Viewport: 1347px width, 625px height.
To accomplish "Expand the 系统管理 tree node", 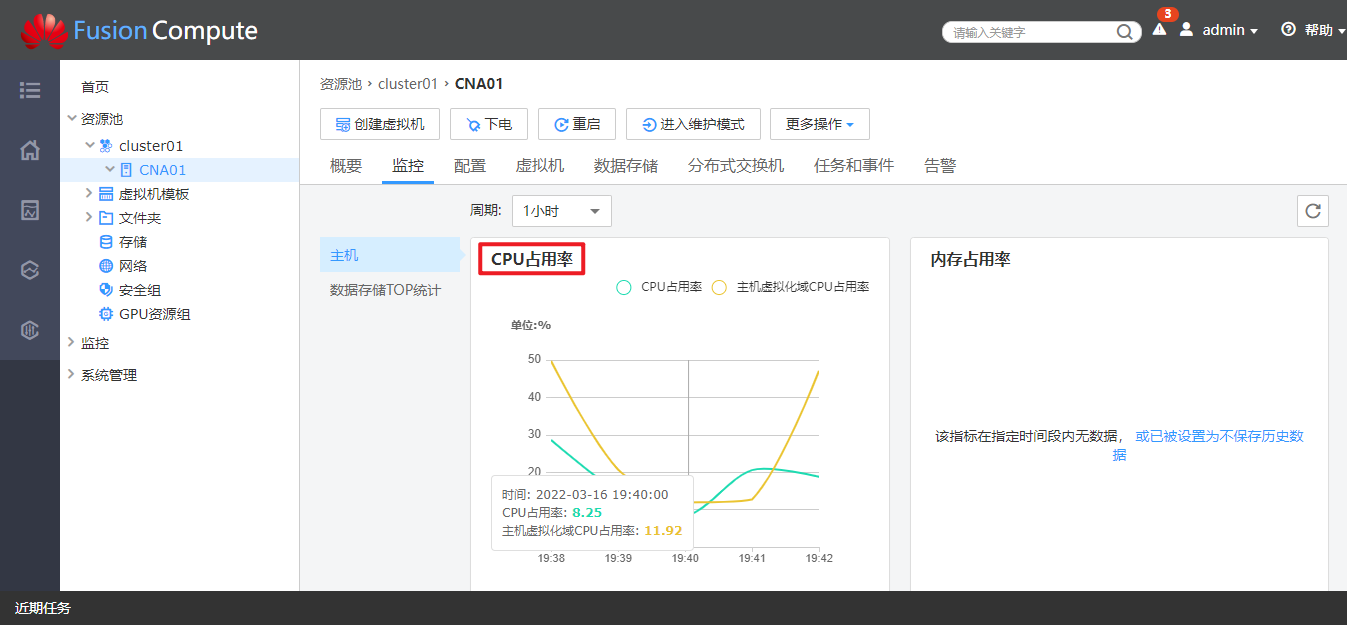I will [71, 374].
